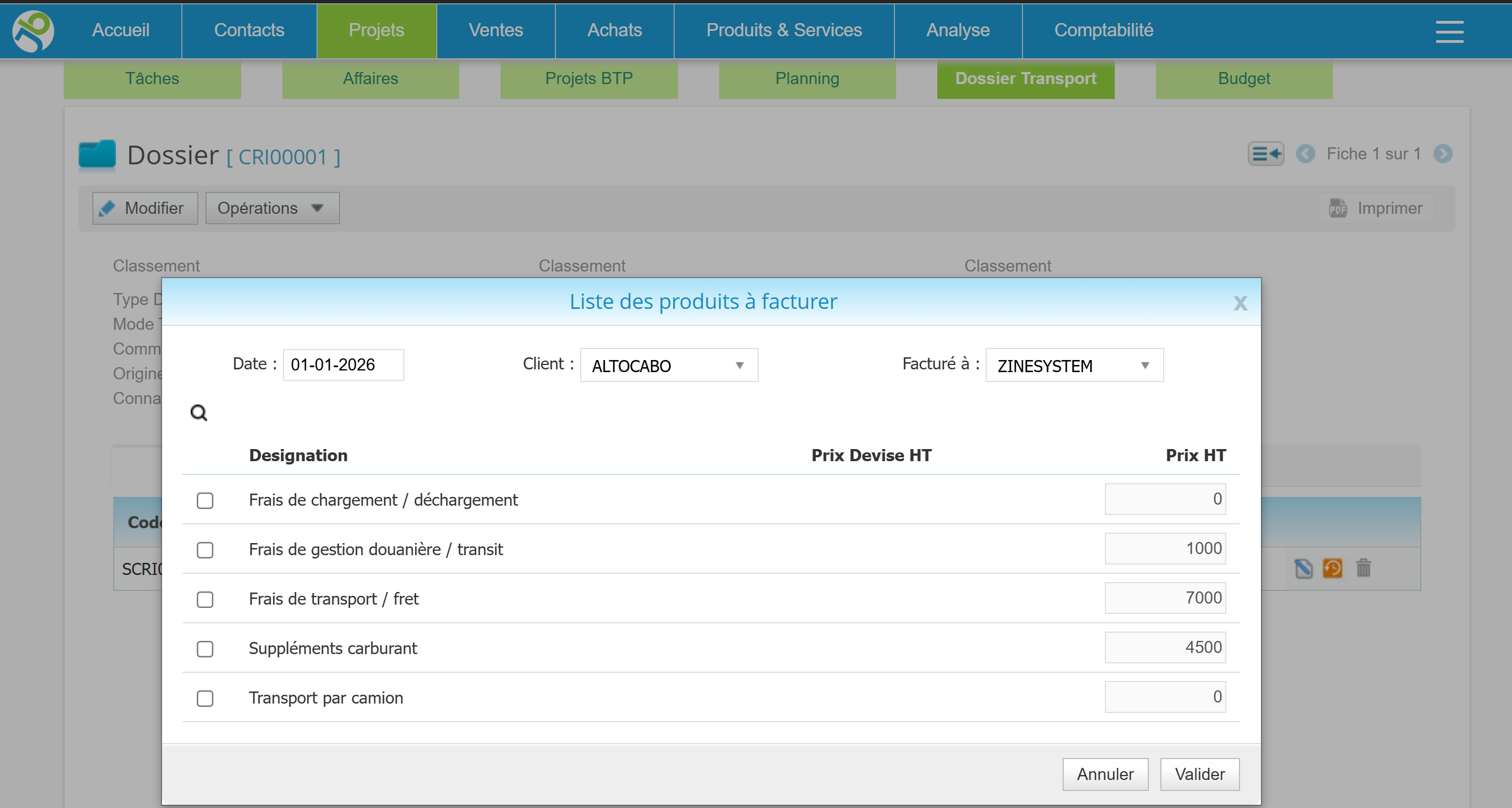
Task: Click the list view toggle icon
Action: point(1265,154)
